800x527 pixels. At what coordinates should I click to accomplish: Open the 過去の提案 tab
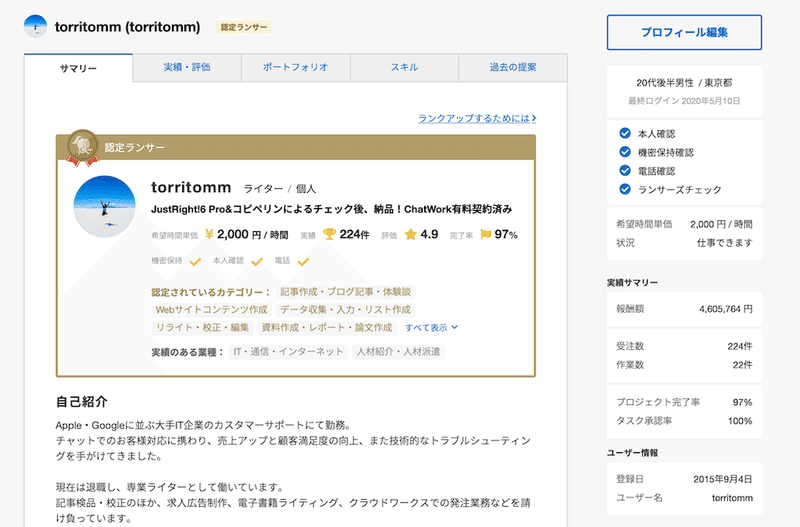tap(513, 67)
